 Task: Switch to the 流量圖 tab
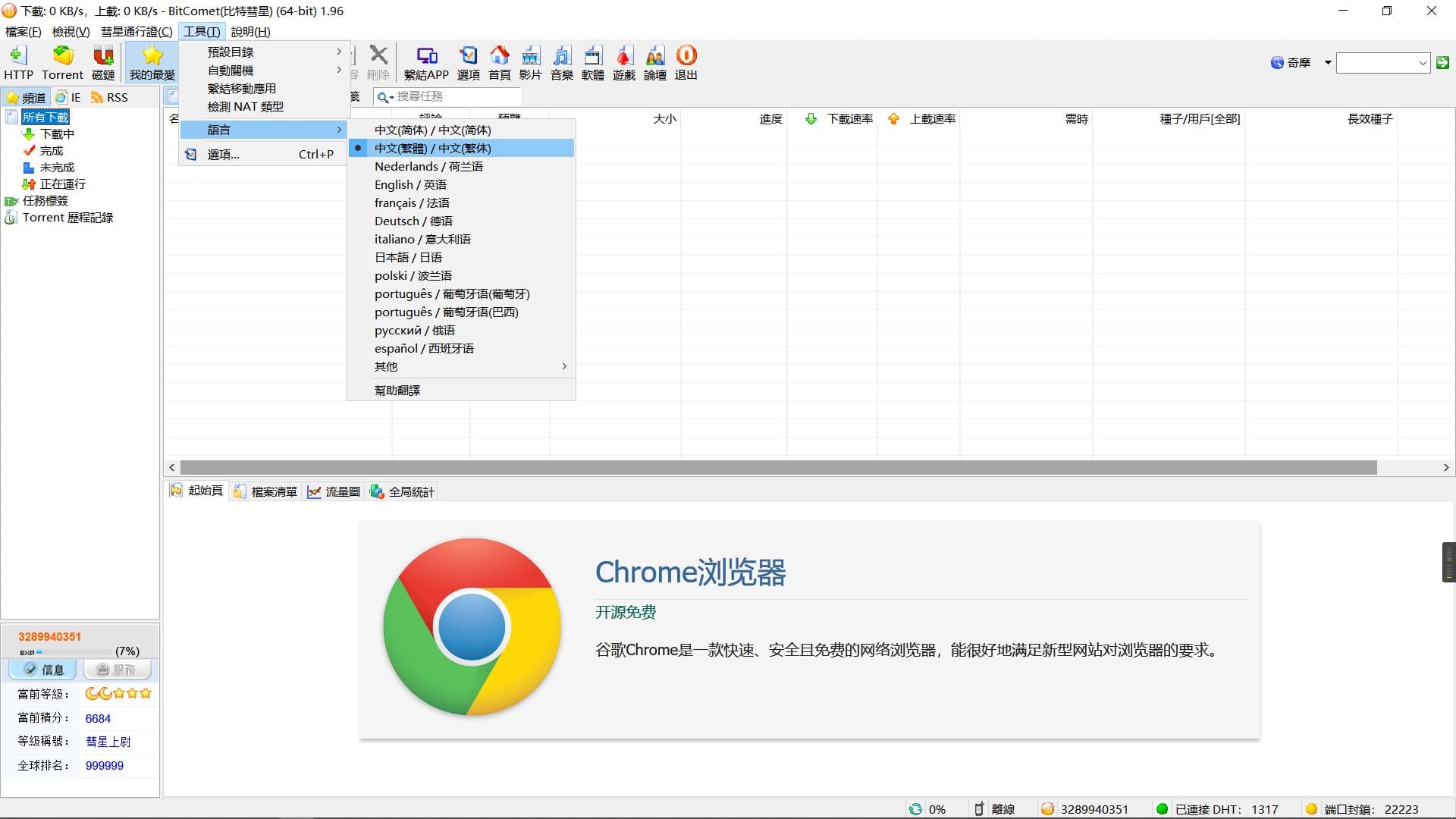(x=334, y=492)
